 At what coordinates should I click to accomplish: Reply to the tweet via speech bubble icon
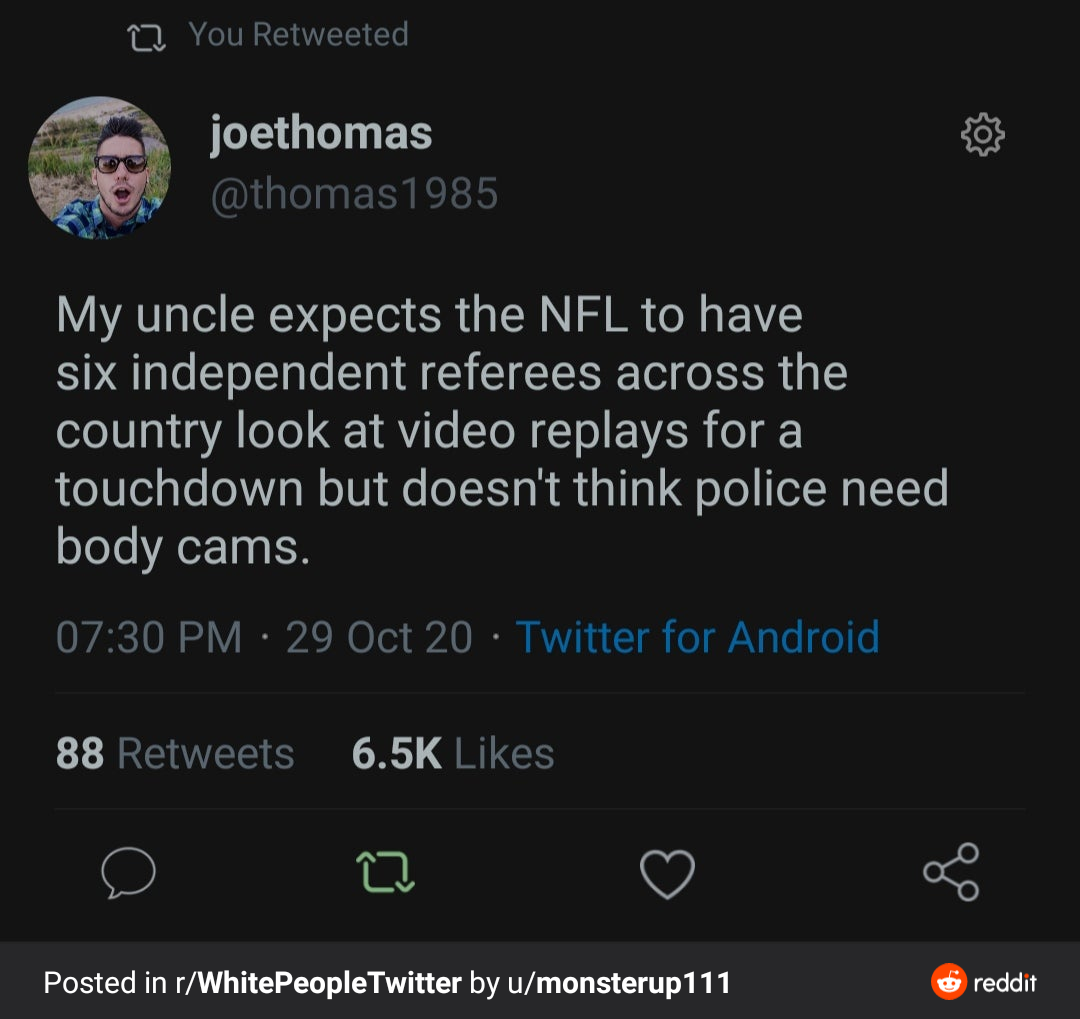pos(128,873)
